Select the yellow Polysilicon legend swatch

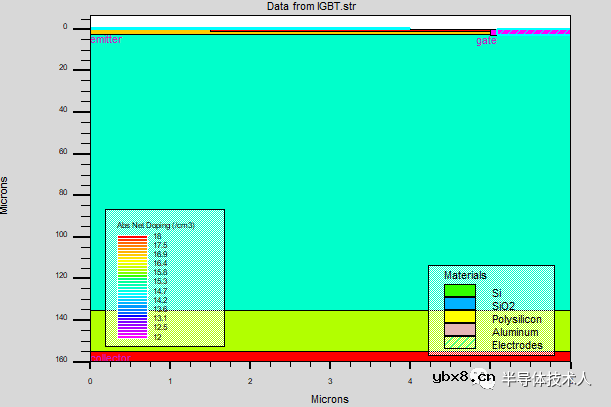(459, 317)
